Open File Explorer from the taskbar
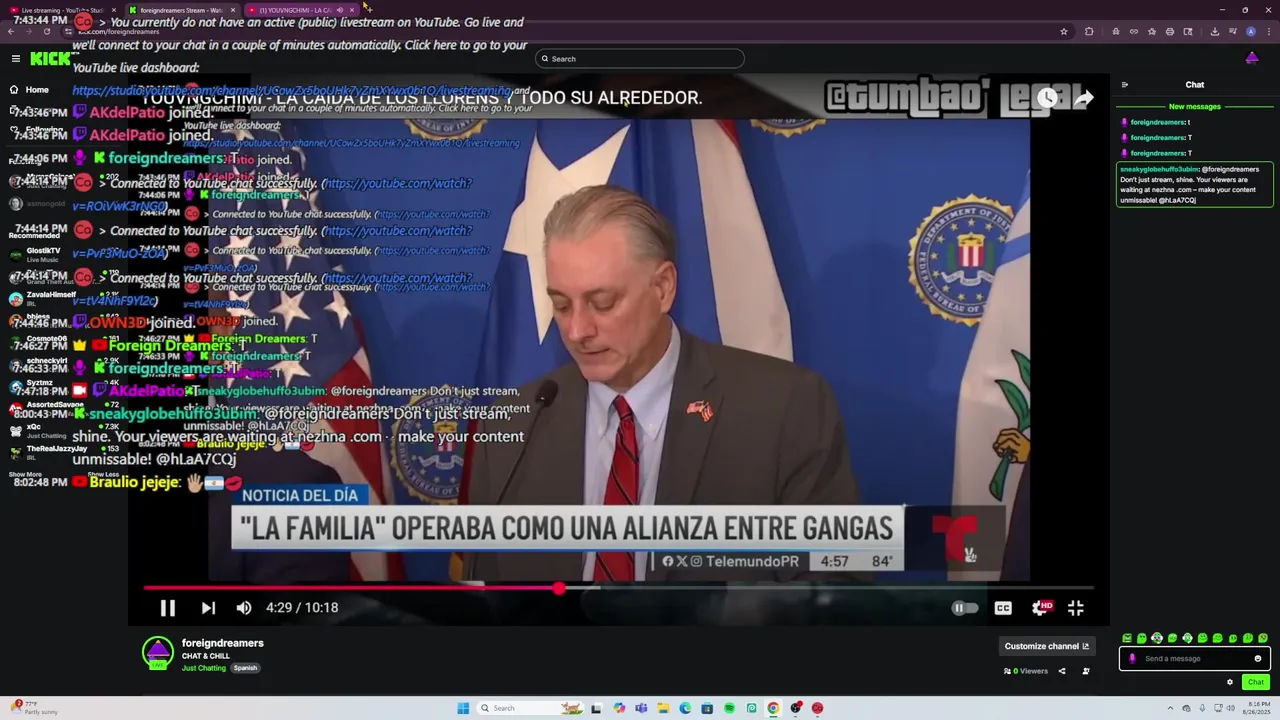Screen dimensions: 1280x720 [x=663, y=708]
